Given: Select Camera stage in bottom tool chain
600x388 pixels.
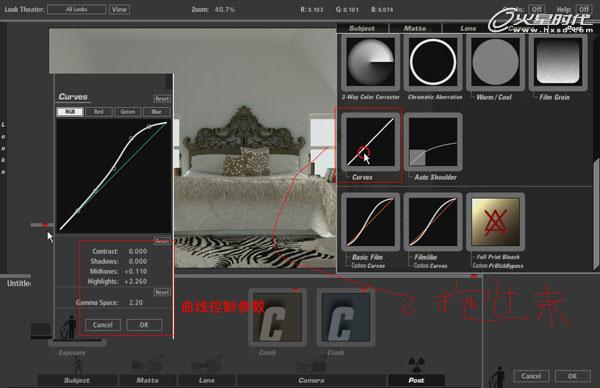Looking at the screenshot, I should point(311,380).
